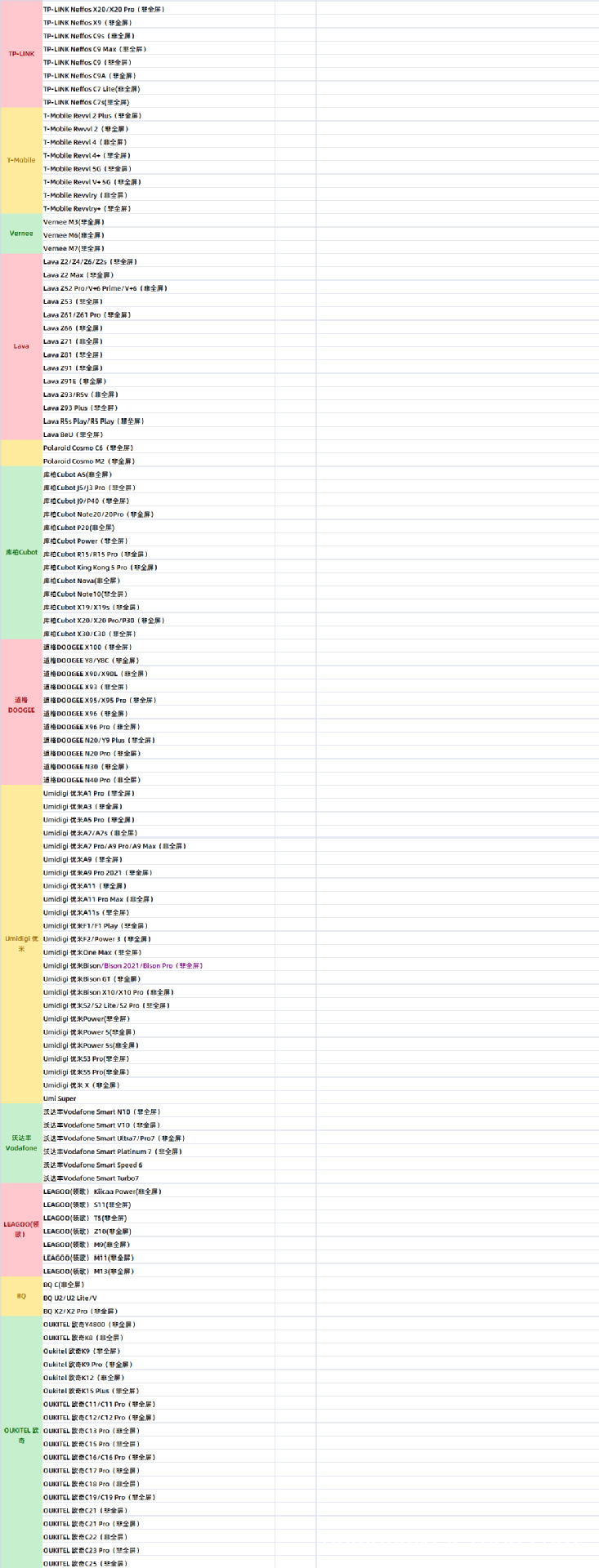Screen dimensions: 599x1568
Task: Select the 库柏Cubot brand cell
Action: point(21,553)
